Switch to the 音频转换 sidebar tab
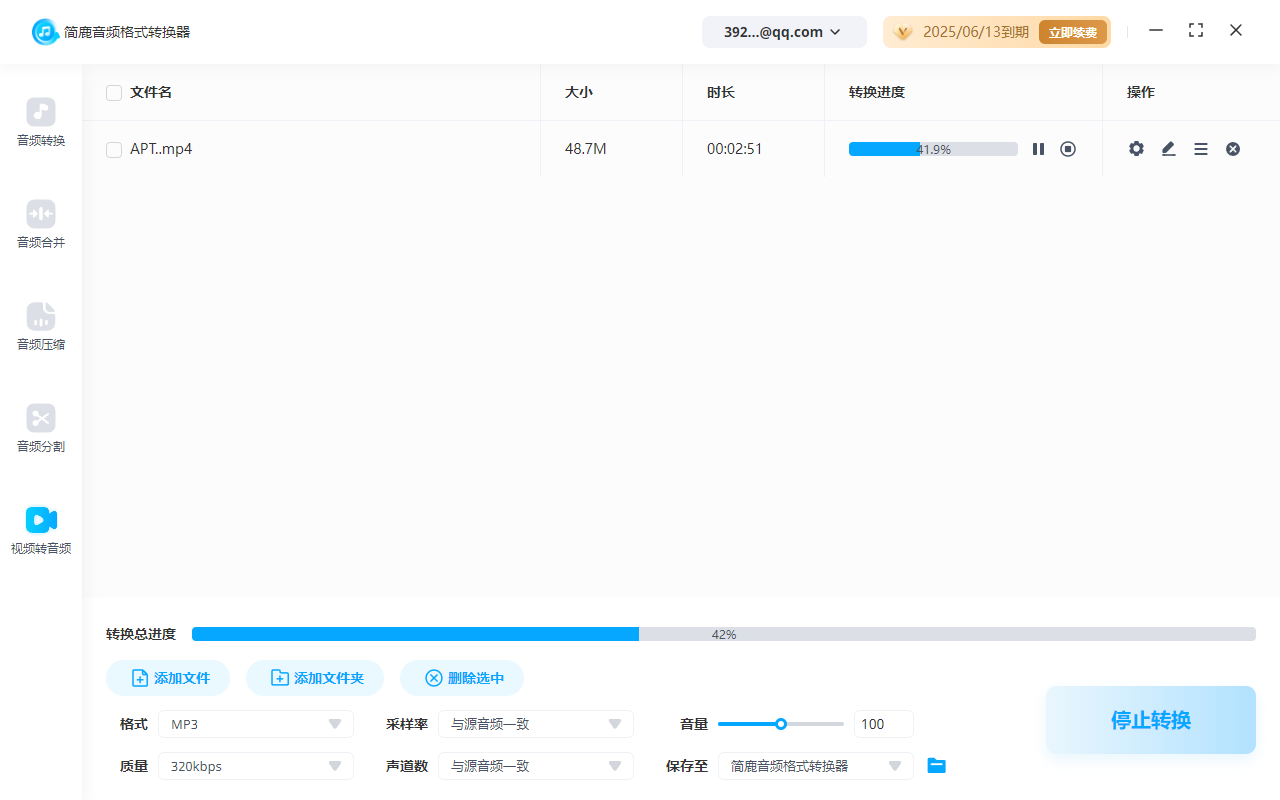Viewport: 1280px width, 800px height. pos(40,122)
